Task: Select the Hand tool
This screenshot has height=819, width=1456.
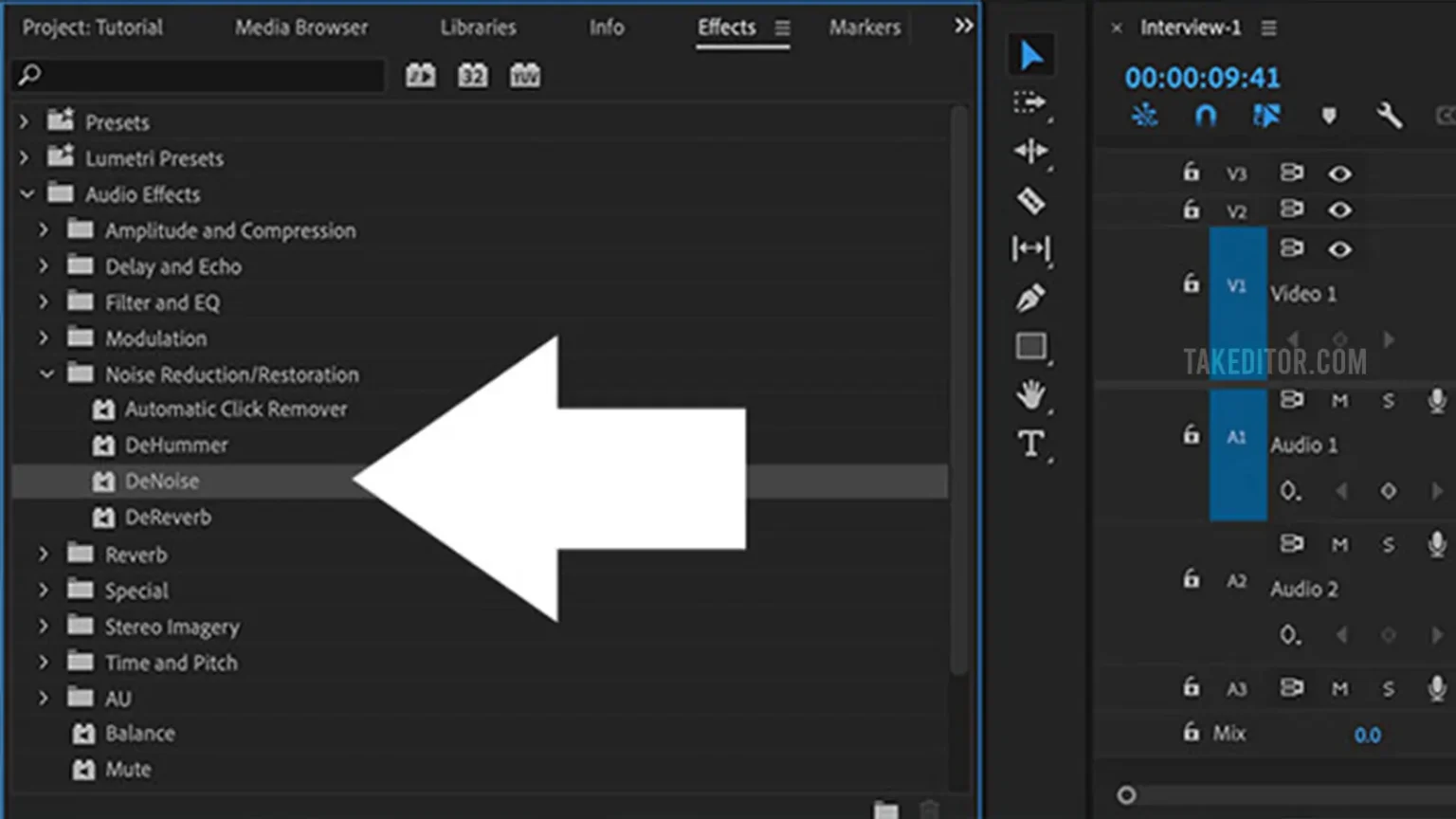Action: point(1030,394)
